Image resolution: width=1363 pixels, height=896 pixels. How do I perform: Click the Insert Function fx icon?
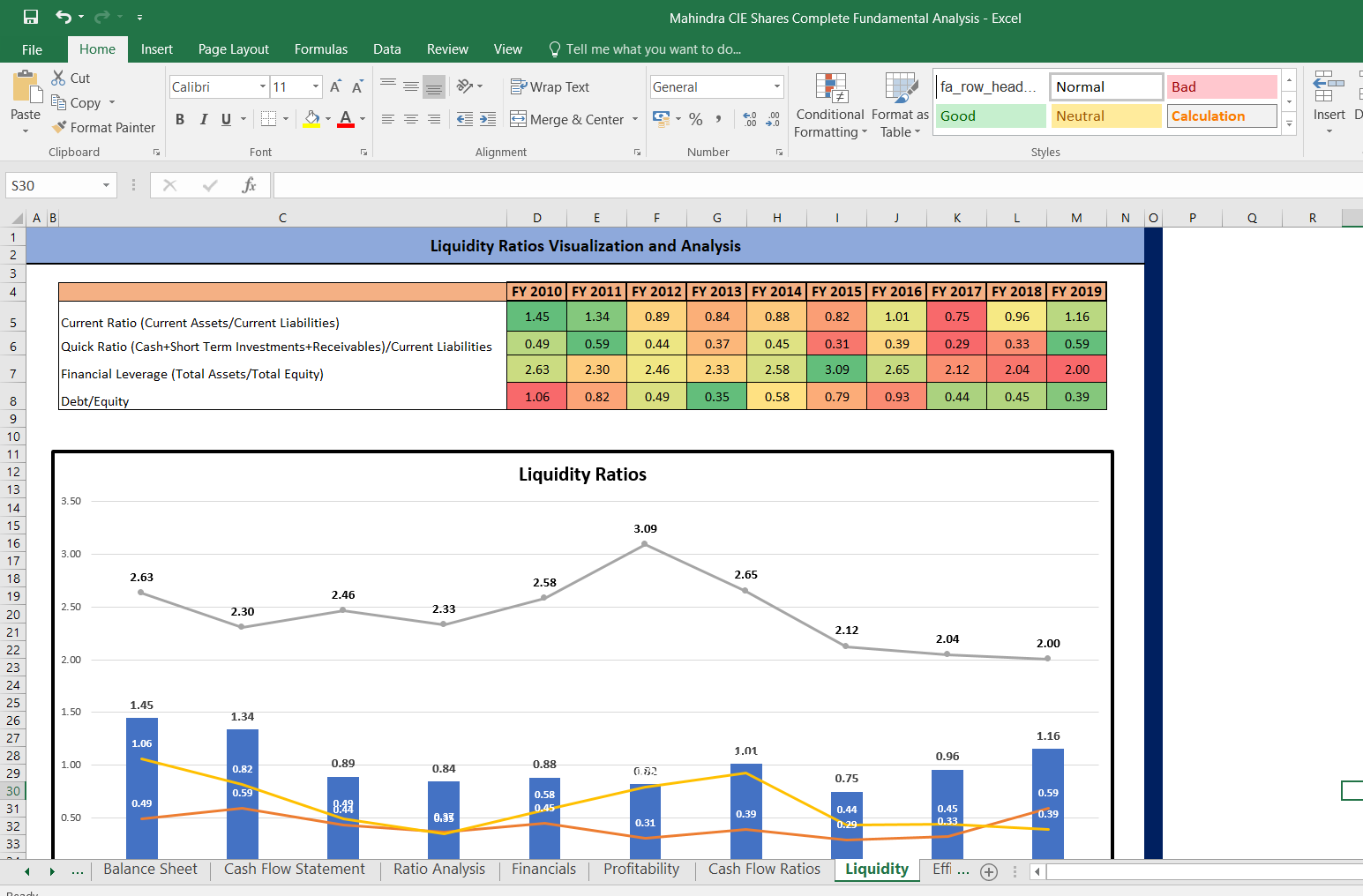tap(249, 185)
